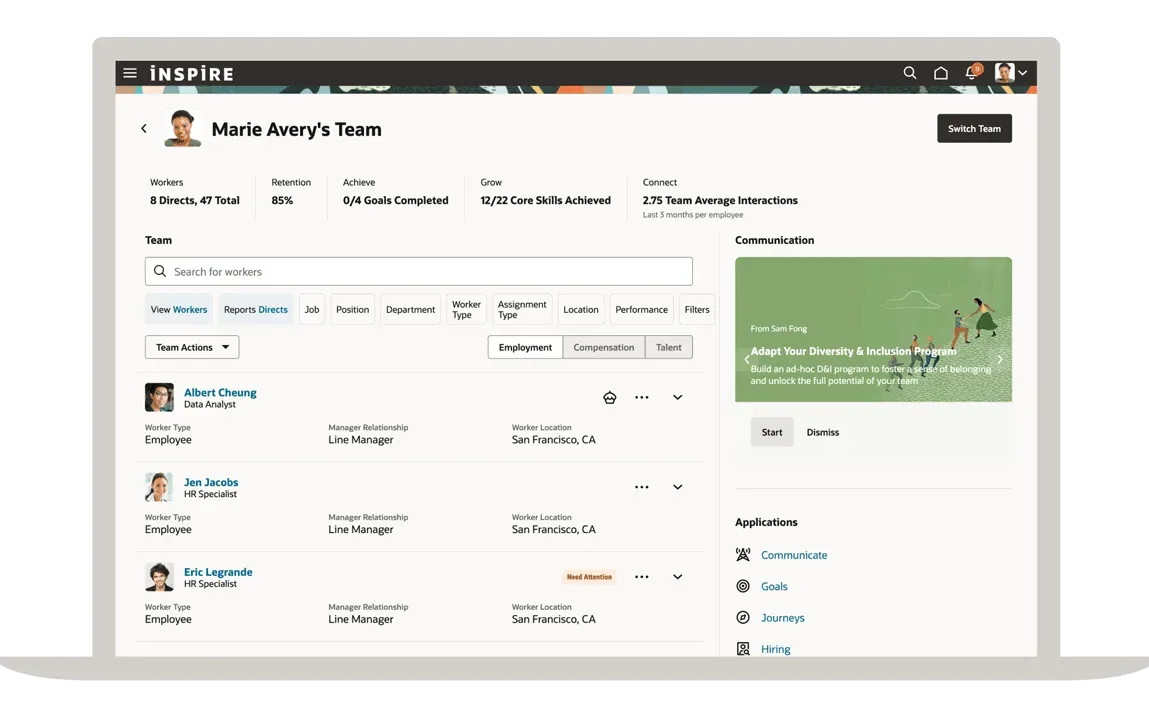
Task: Click 2.75 Team Average Interactions stat
Action: coord(720,200)
